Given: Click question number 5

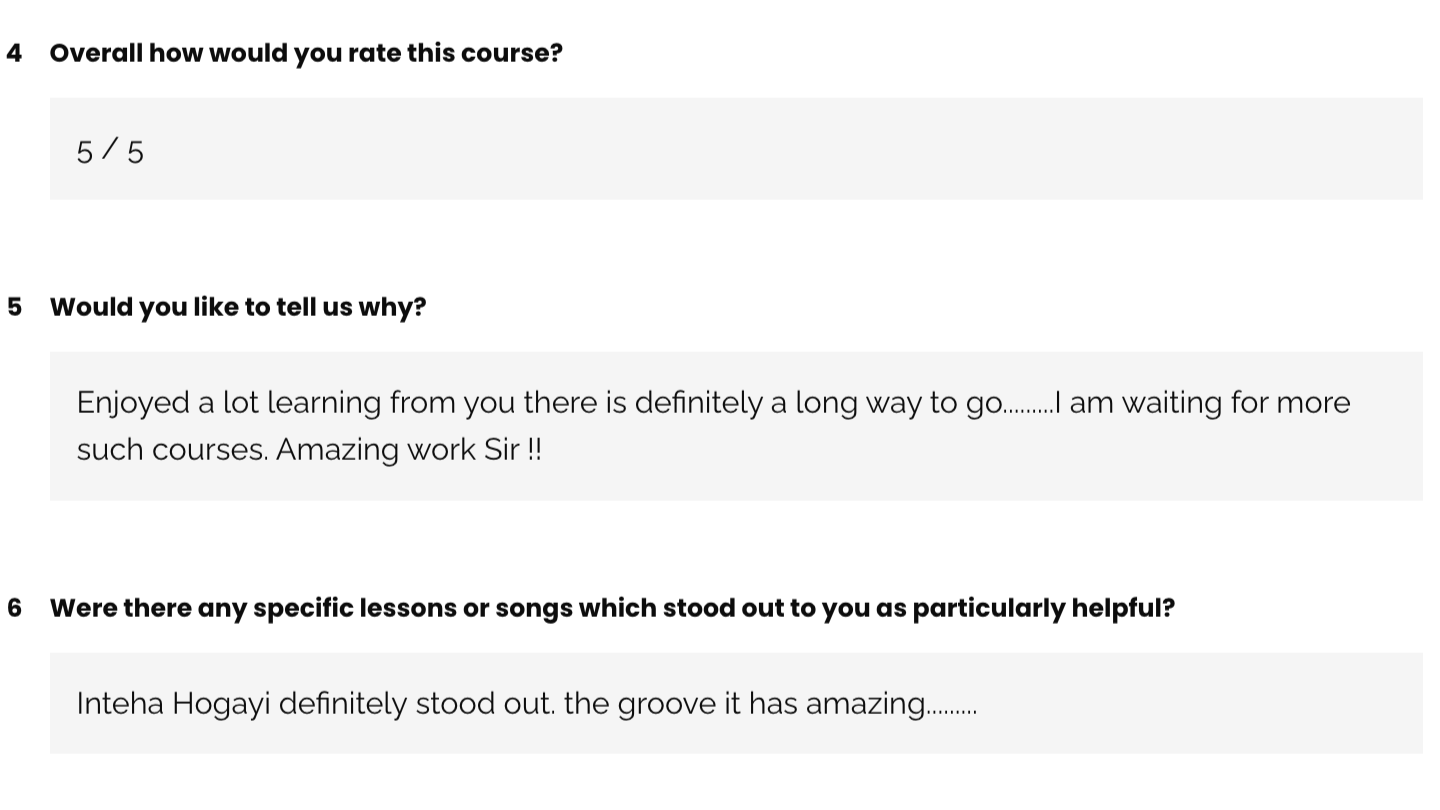Looking at the screenshot, I should point(14,307).
